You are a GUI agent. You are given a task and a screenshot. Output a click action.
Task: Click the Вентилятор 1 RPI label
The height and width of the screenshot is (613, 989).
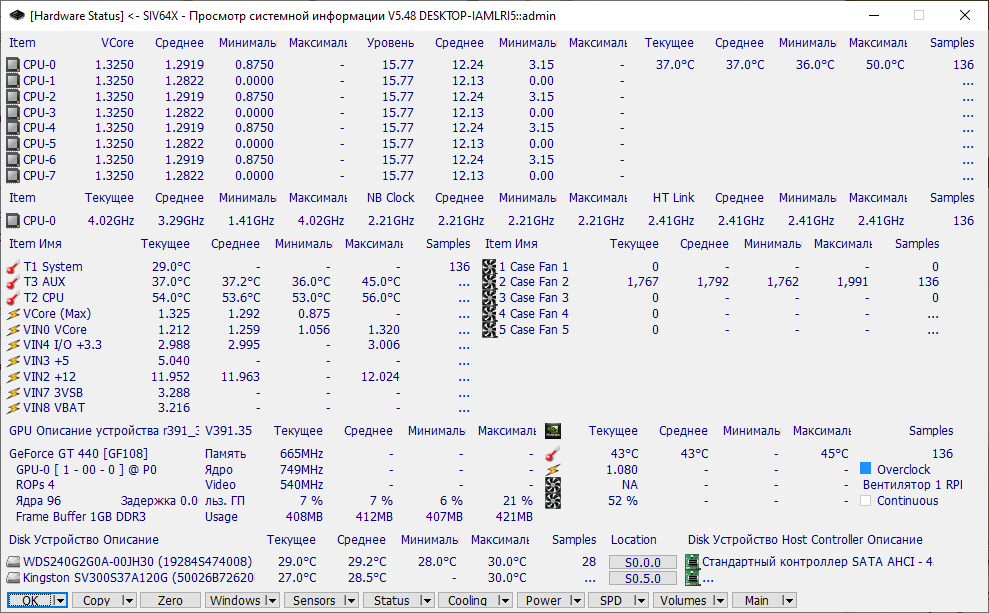[x=913, y=485]
